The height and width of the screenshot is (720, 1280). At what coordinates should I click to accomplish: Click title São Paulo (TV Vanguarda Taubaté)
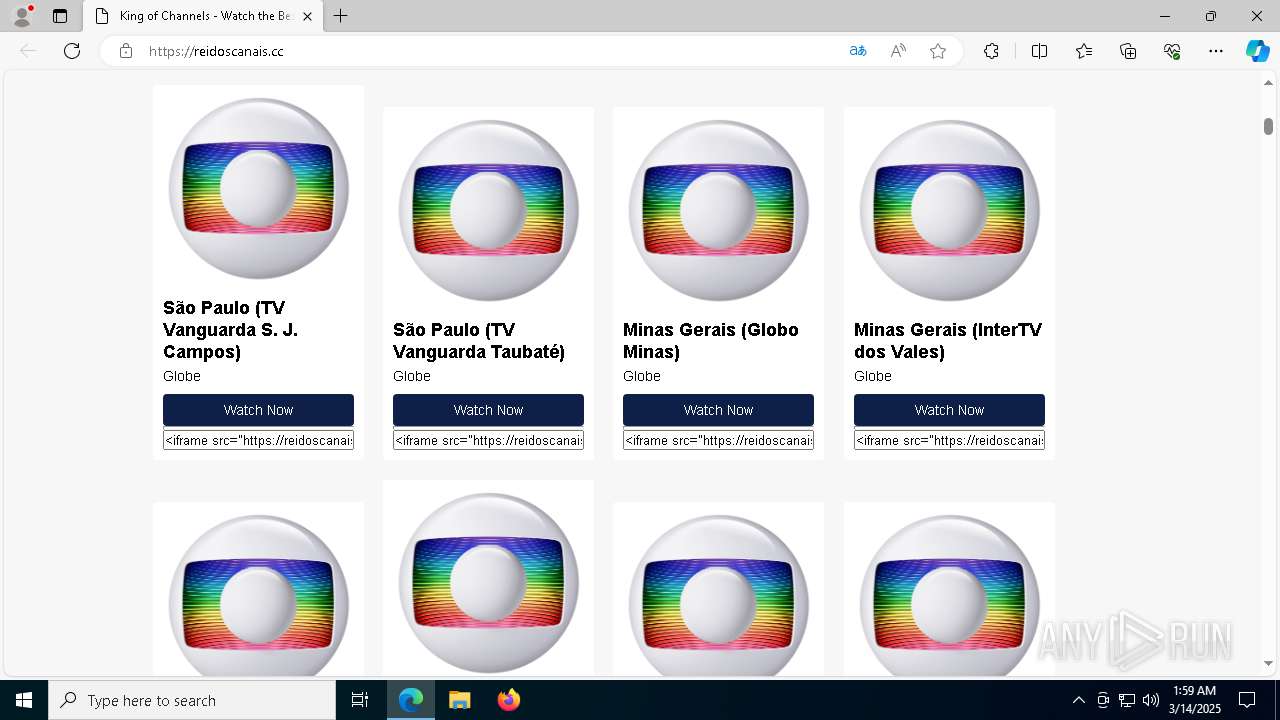click(x=479, y=341)
